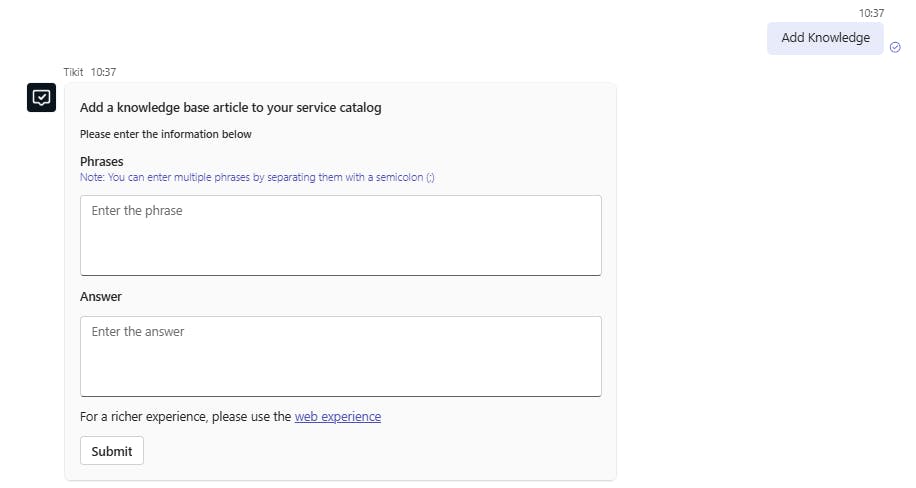Click the knowledge base article card heading
Viewport: 916px width, 488px height.
[230, 108]
